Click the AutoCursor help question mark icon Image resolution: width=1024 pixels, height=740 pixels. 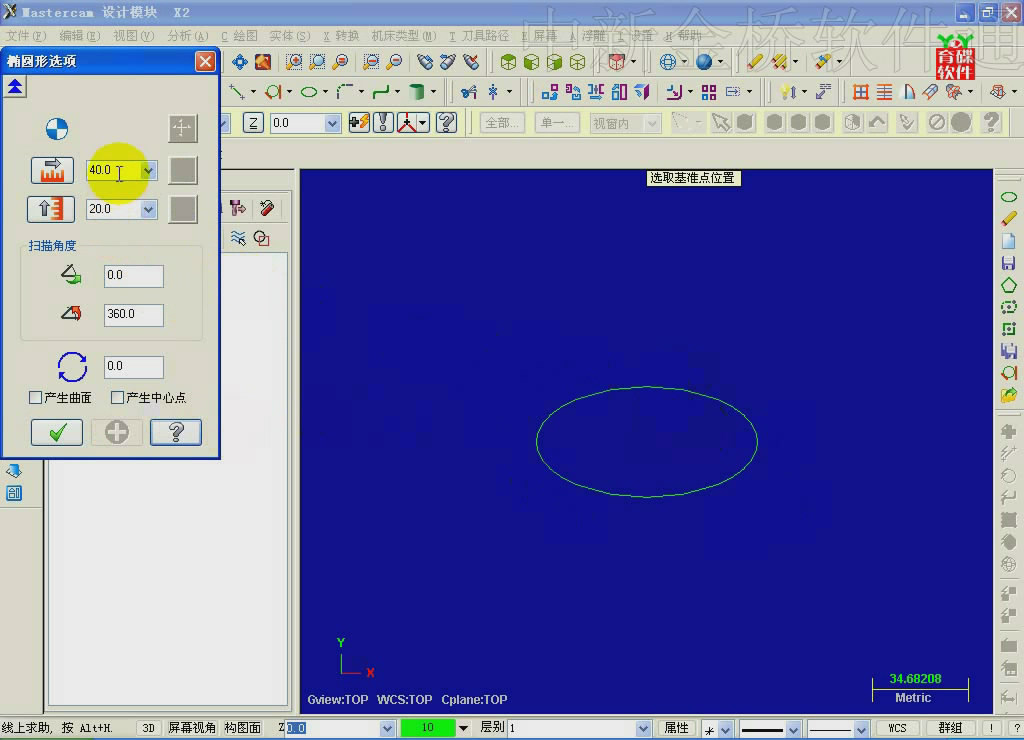point(447,123)
